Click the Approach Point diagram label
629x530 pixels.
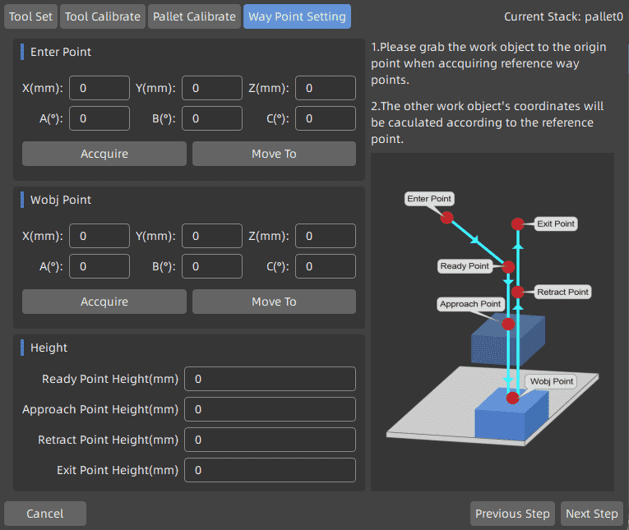click(x=470, y=304)
